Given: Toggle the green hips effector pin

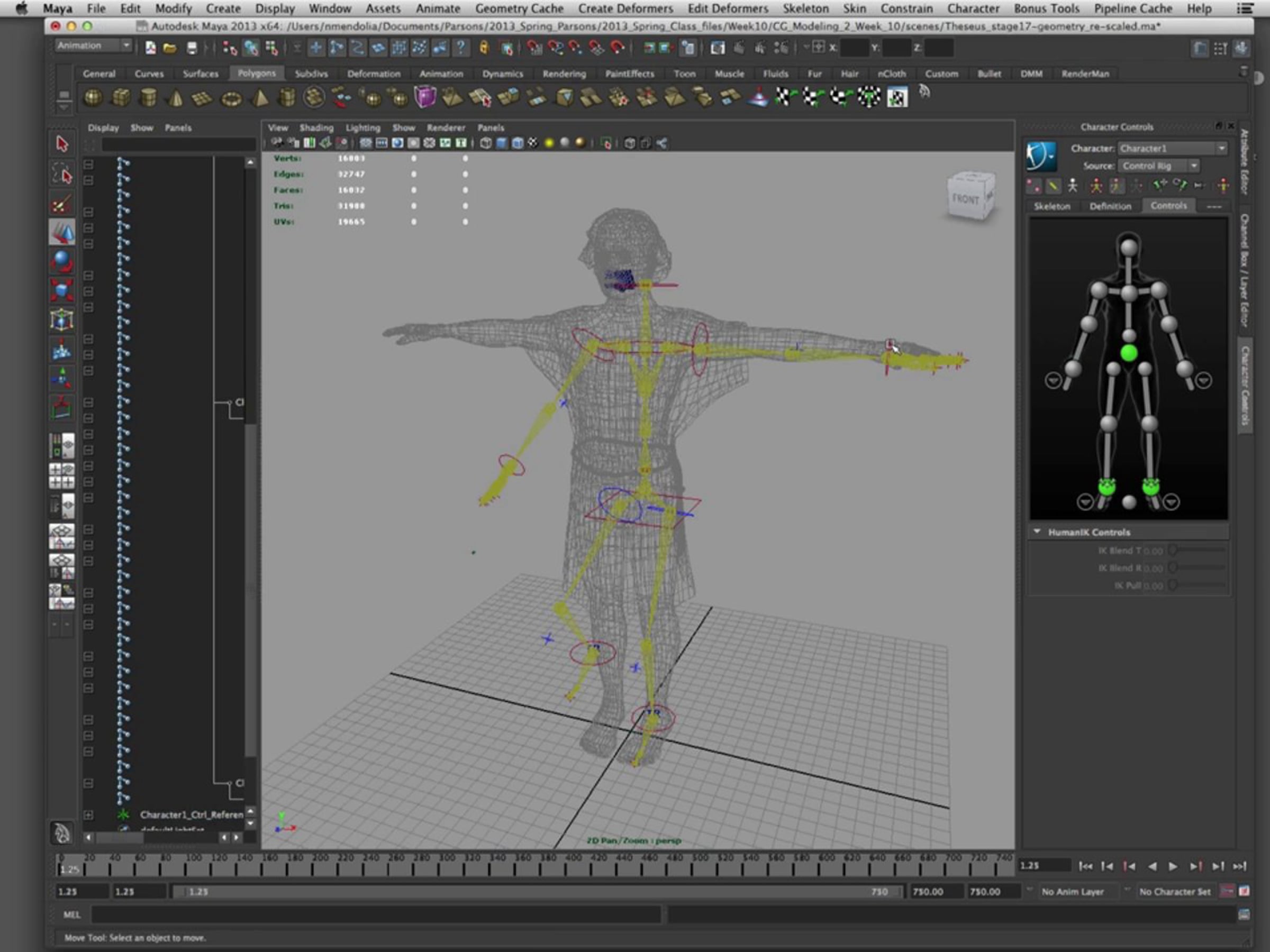Looking at the screenshot, I should pyautogui.click(x=1128, y=353).
